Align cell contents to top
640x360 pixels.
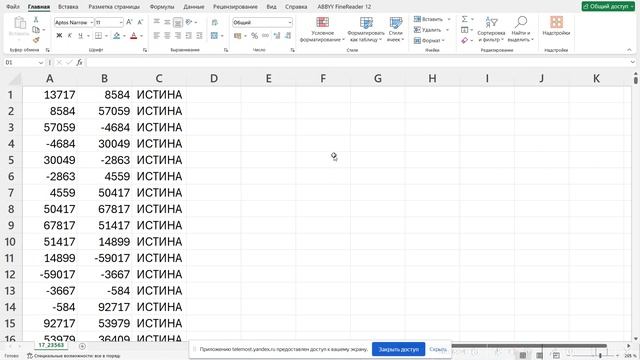157,22
